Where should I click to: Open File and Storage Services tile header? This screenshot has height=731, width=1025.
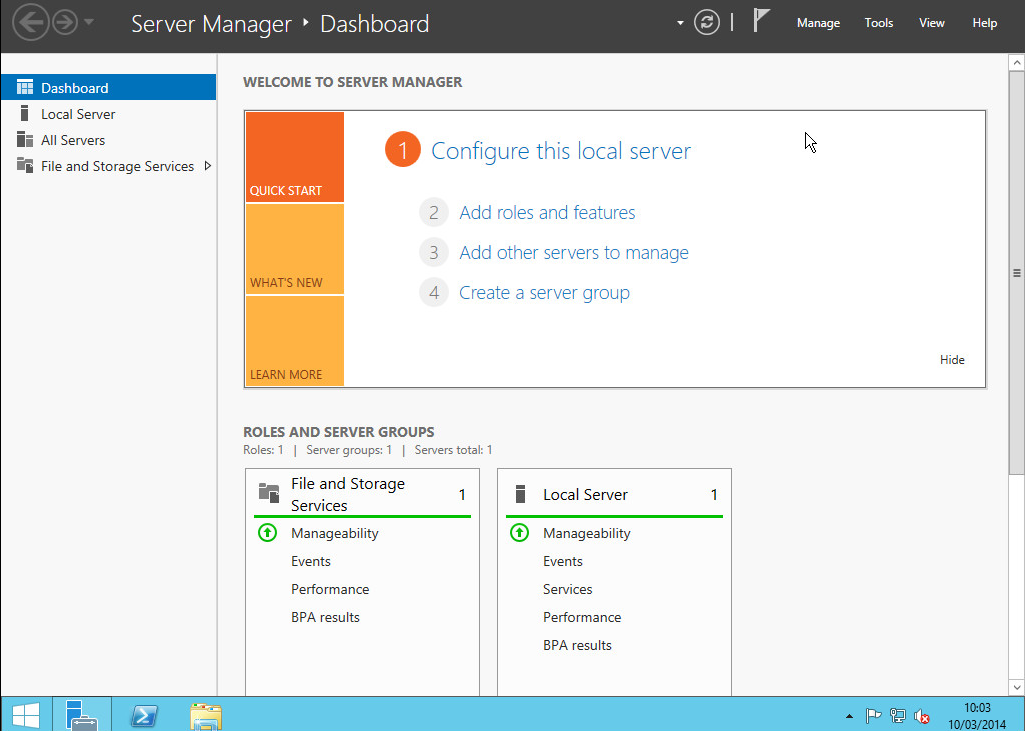click(x=362, y=494)
